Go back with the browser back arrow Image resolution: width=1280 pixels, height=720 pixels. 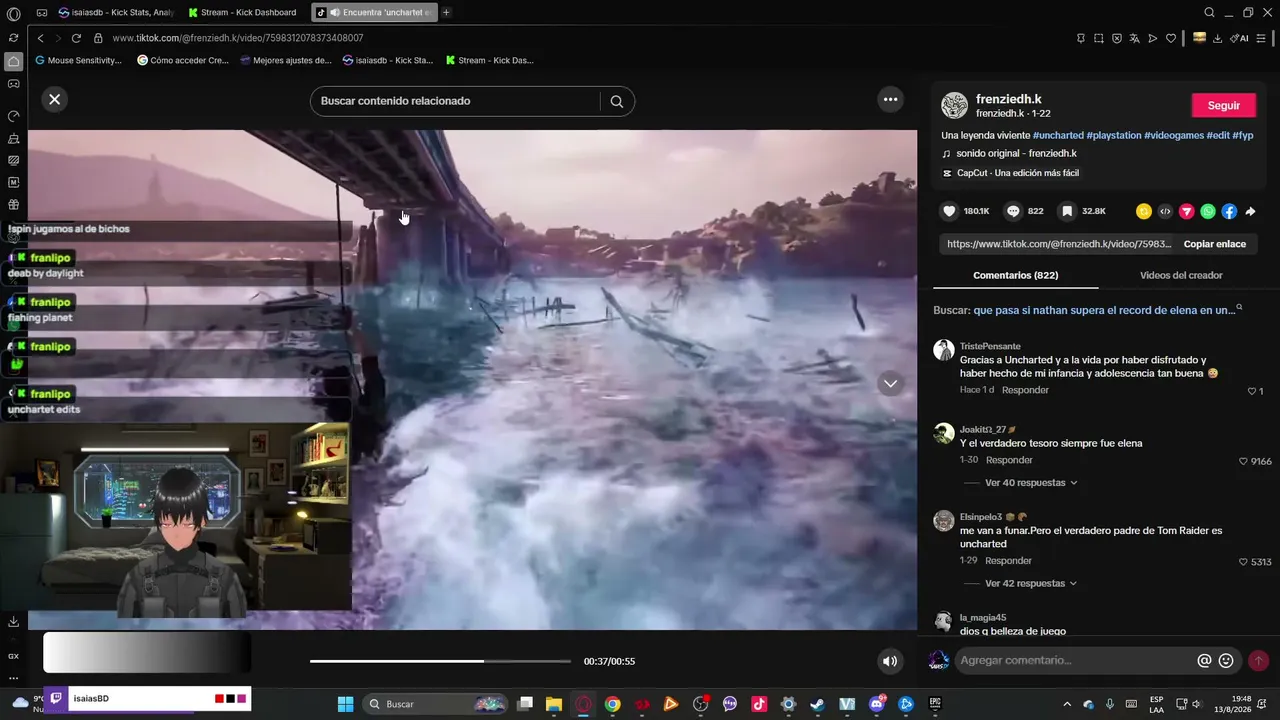point(40,38)
